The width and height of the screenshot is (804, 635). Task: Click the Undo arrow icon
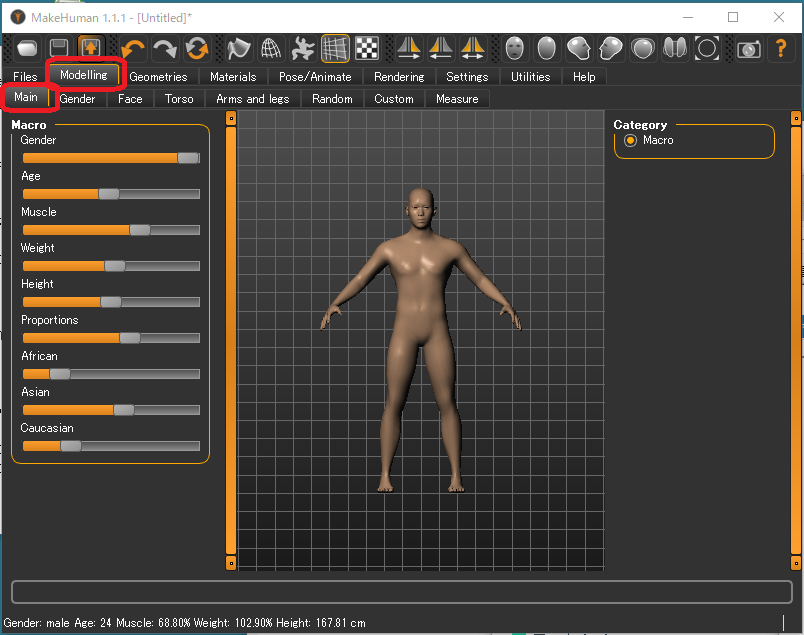(133, 48)
